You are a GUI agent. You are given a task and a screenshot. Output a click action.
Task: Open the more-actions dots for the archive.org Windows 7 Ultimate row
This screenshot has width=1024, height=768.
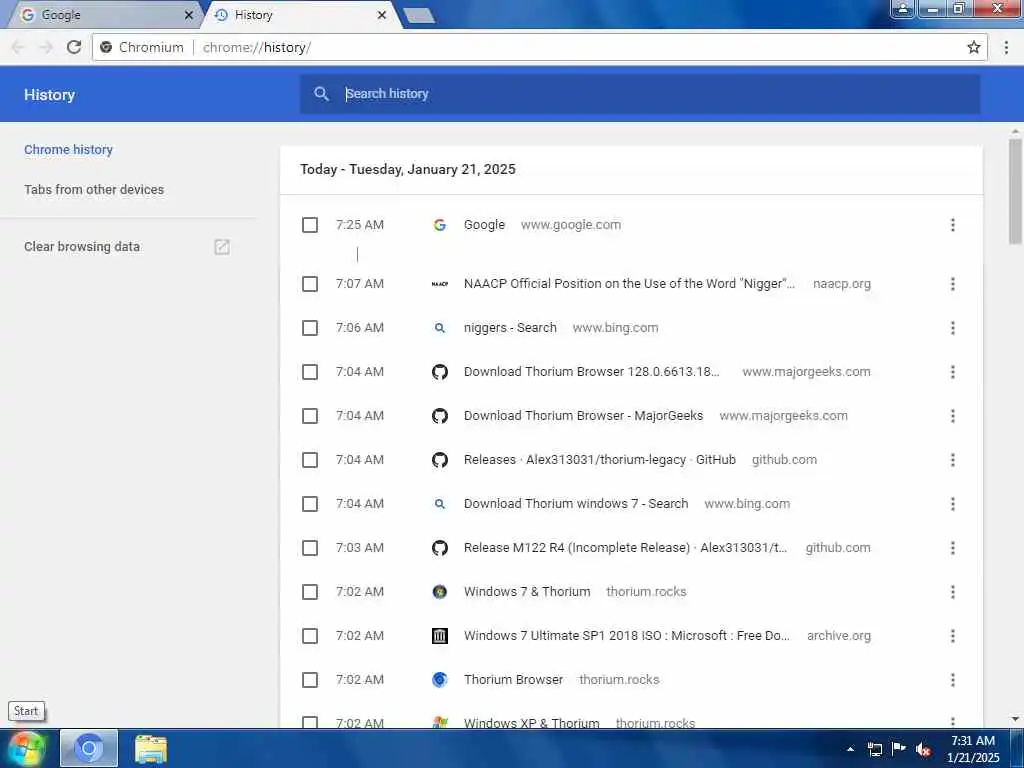953,635
